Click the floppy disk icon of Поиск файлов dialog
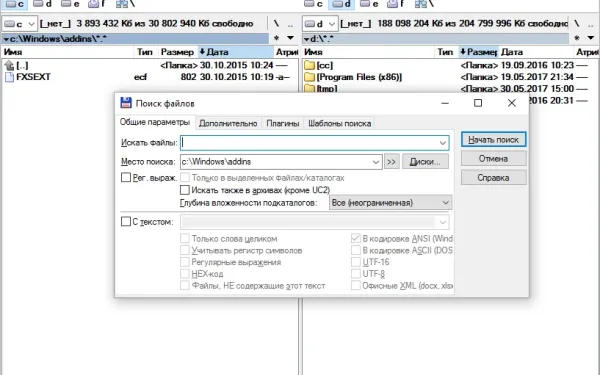 126,103
